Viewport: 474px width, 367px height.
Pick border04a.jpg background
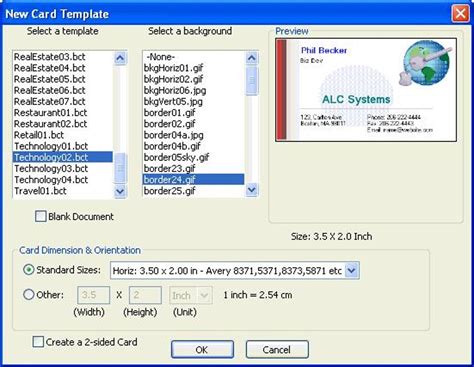193,135
